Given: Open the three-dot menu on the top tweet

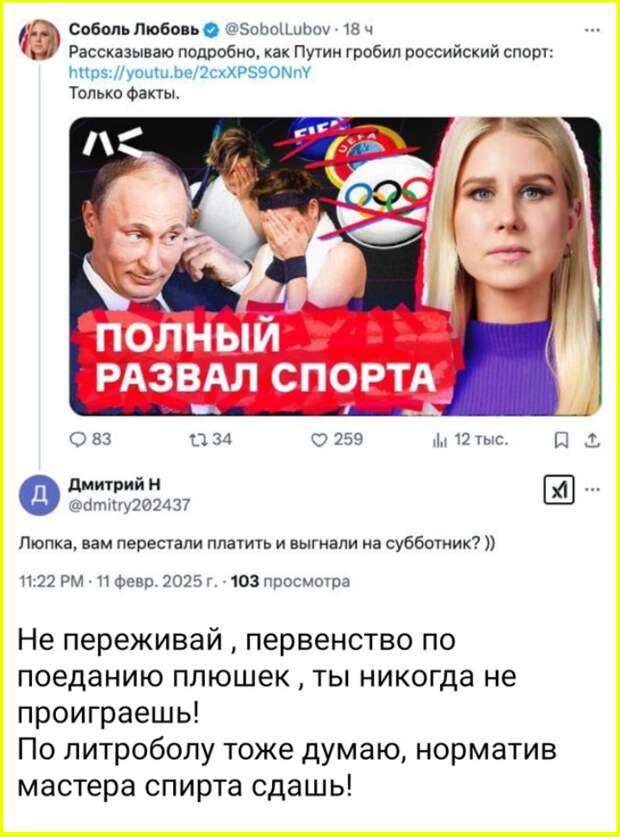Looking at the screenshot, I should (592, 30).
